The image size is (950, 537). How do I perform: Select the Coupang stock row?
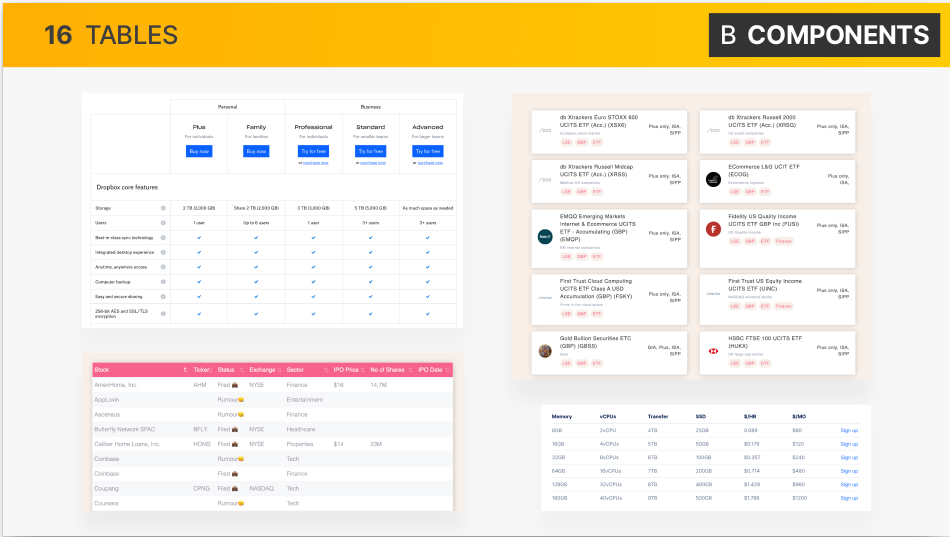click(x=273, y=489)
